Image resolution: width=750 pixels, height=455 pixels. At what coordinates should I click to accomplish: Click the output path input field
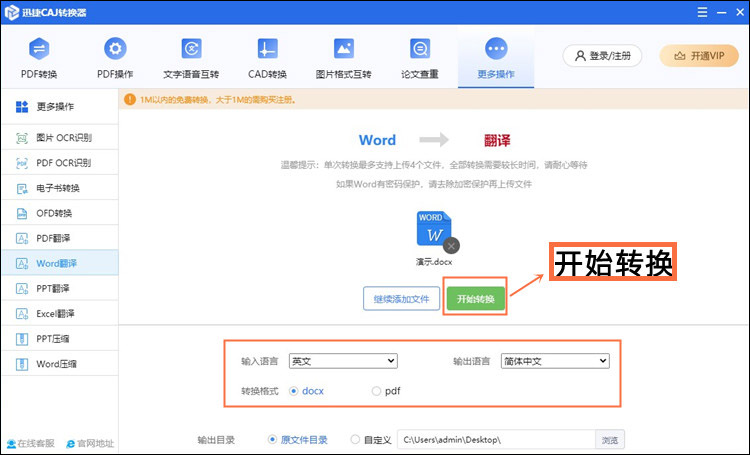pyautogui.click(x=496, y=440)
